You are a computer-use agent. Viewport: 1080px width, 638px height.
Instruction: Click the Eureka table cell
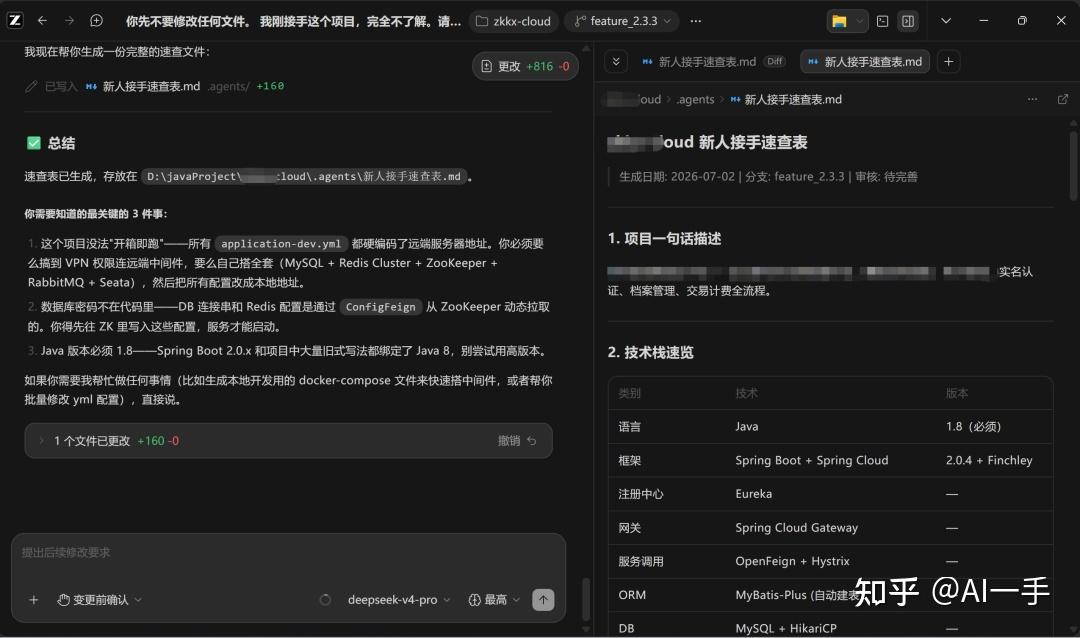(x=754, y=495)
